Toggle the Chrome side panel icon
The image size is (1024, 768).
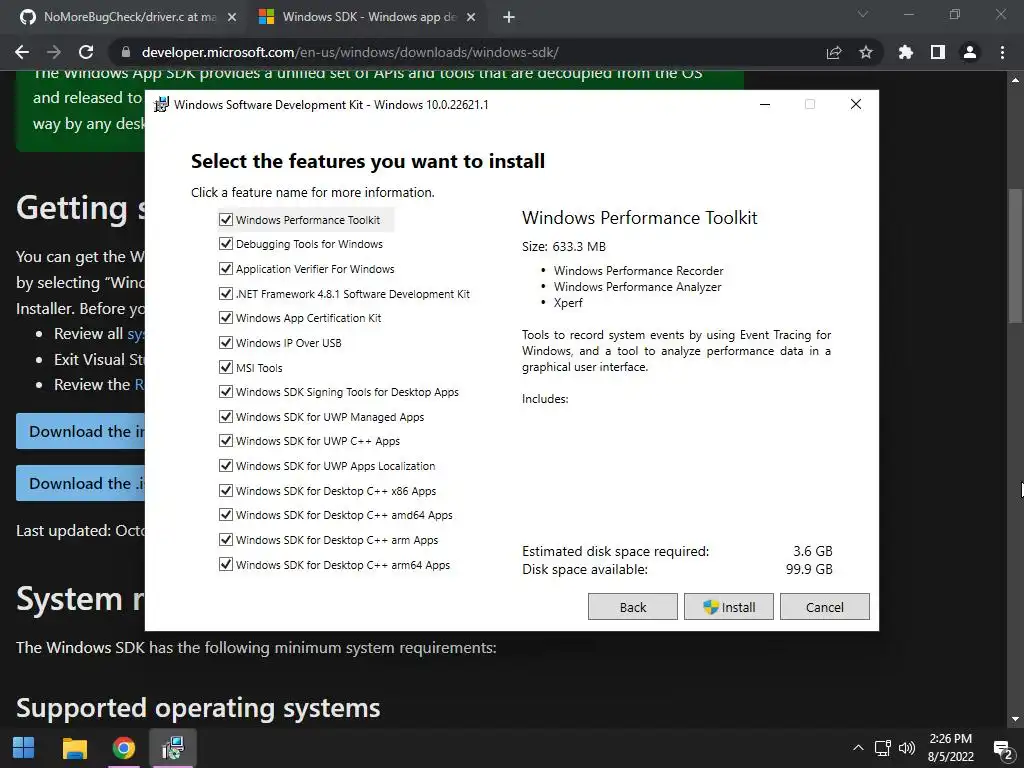(x=938, y=52)
